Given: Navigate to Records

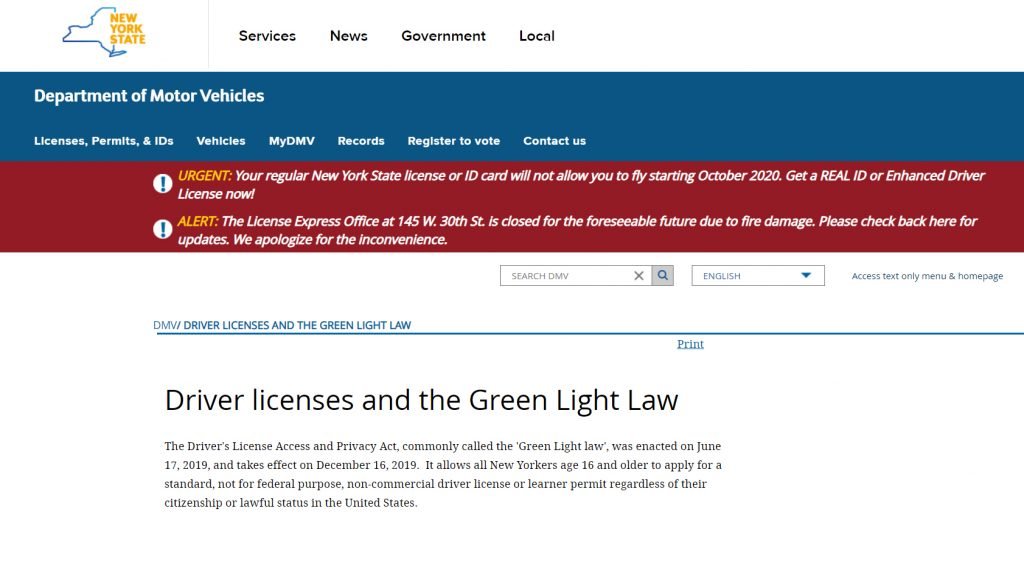Looking at the screenshot, I should pyautogui.click(x=361, y=141).
